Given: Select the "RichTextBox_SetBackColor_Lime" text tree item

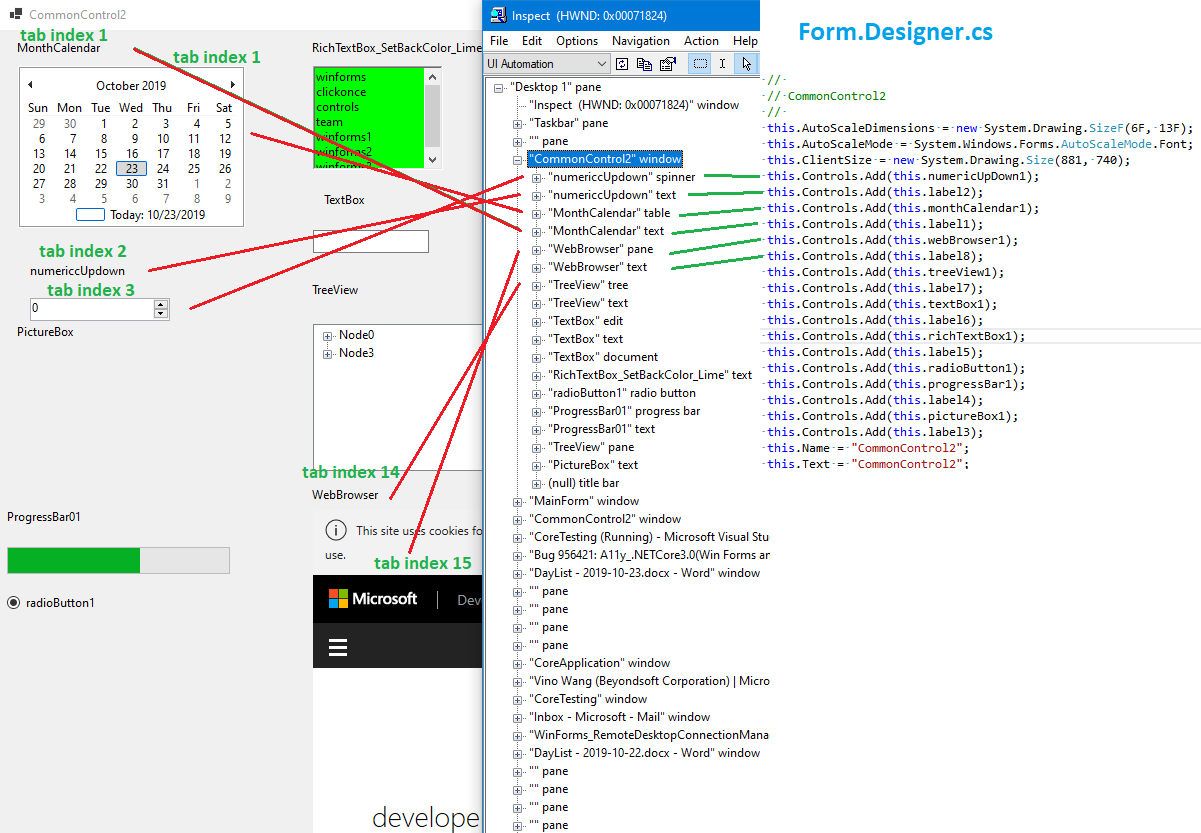Looking at the screenshot, I should tap(650, 375).
